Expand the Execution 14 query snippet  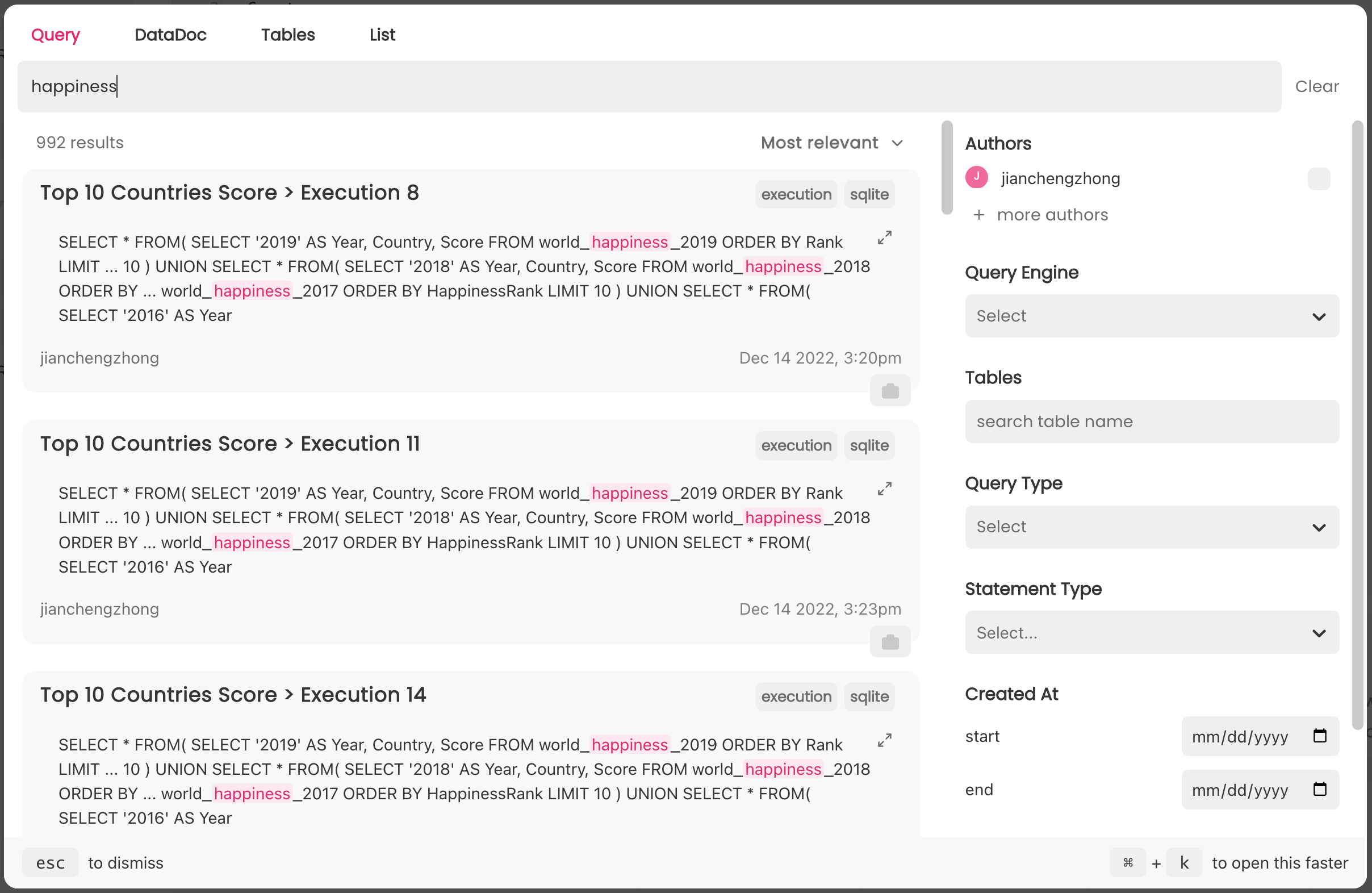tap(884, 740)
